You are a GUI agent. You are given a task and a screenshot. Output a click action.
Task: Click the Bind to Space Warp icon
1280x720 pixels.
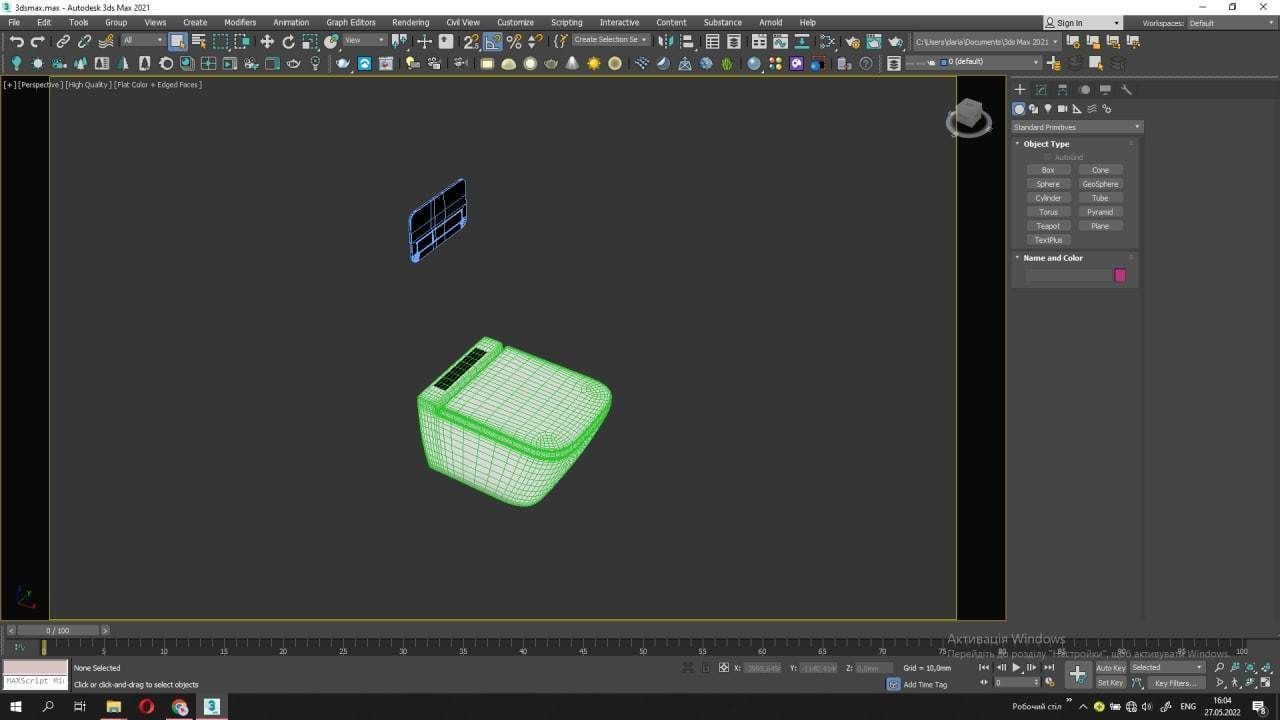point(106,41)
